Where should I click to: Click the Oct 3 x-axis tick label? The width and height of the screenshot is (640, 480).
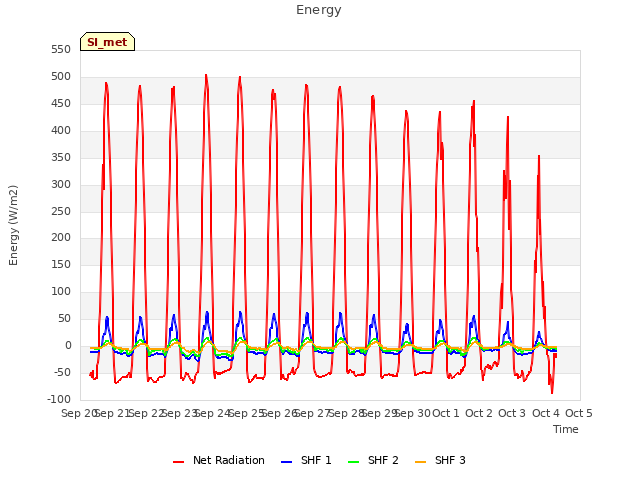(512, 413)
